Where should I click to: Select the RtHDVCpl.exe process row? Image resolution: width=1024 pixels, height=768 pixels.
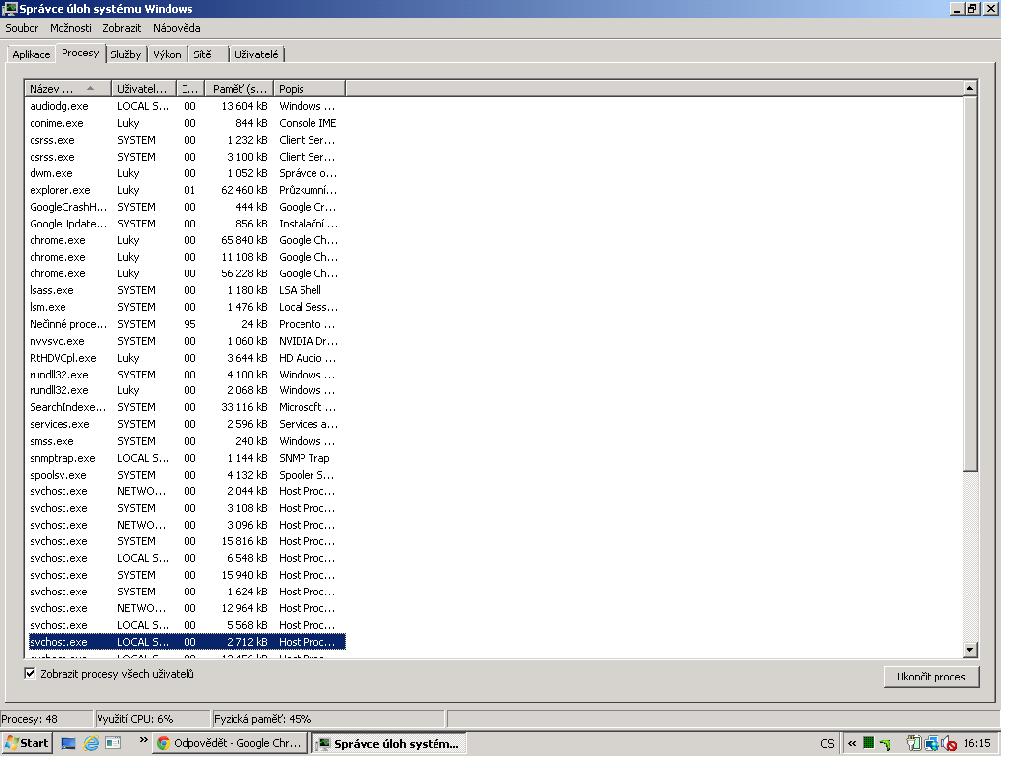pos(185,358)
